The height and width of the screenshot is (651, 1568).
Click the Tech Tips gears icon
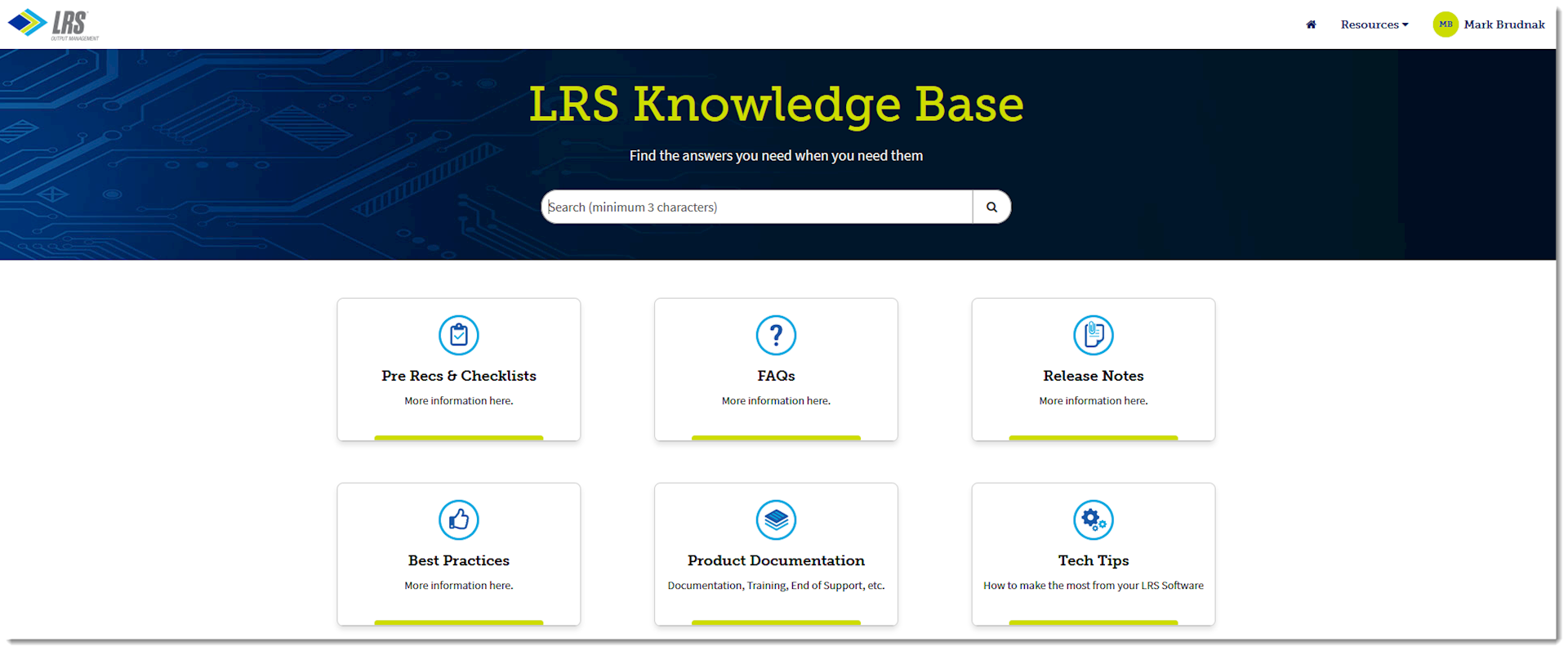coord(1093,519)
